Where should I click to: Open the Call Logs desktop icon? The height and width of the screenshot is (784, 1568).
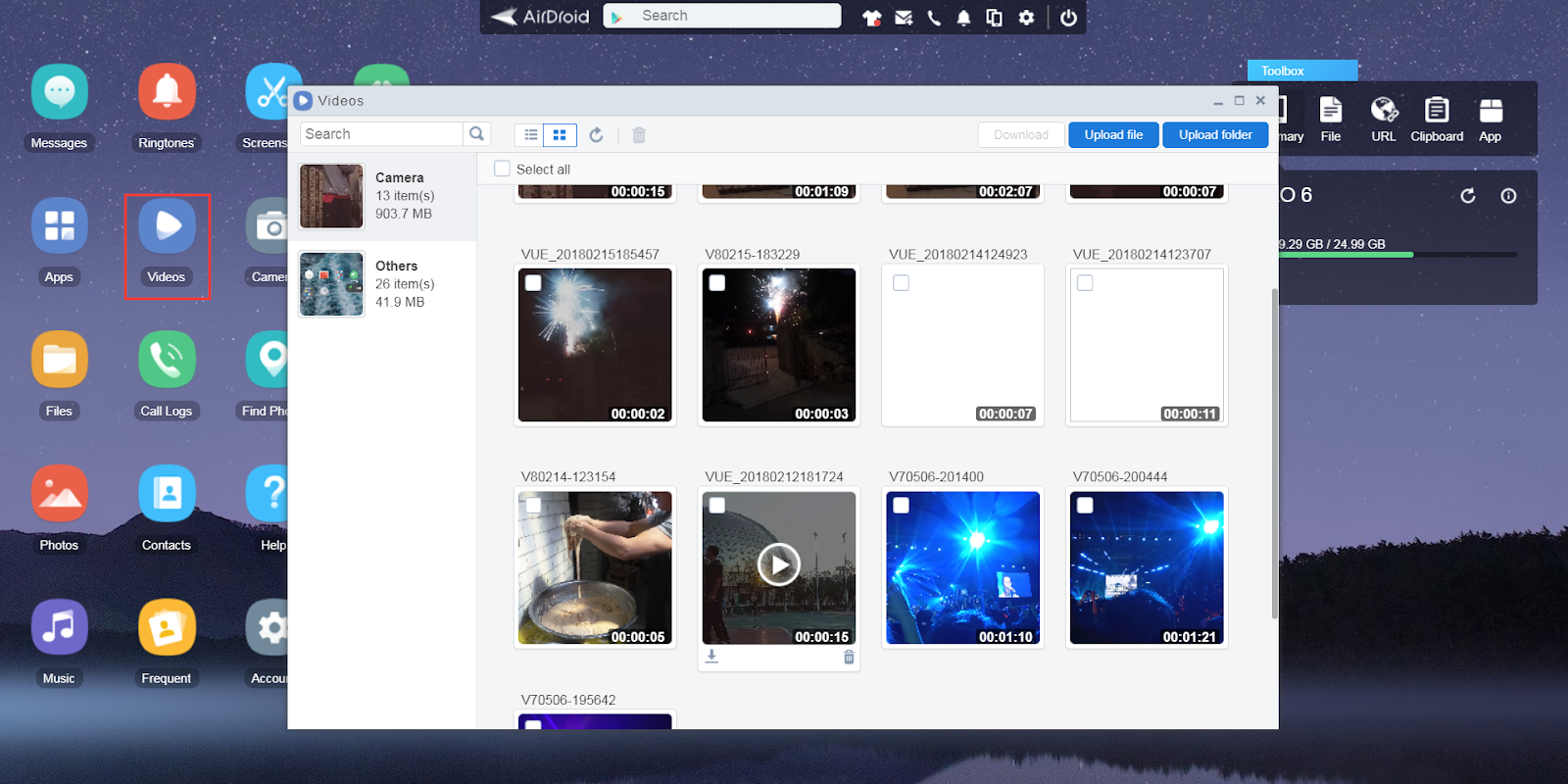click(167, 361)
